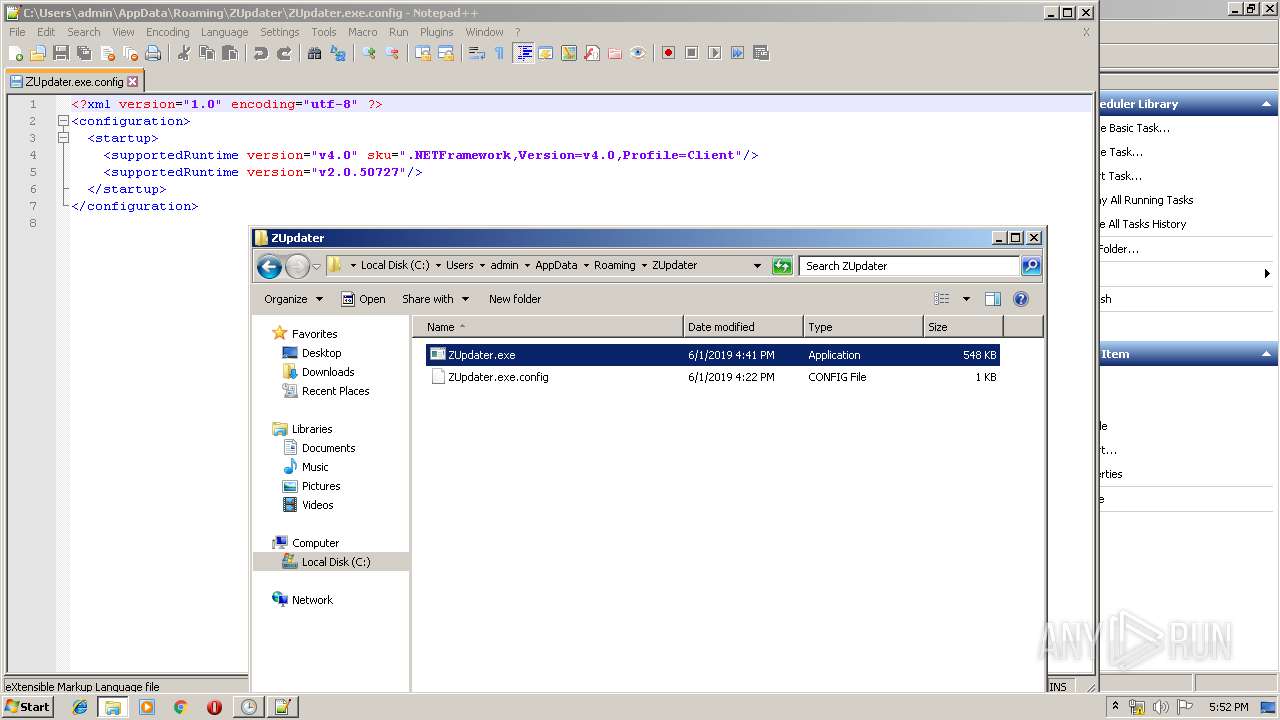This screenshot has height=720, width=1280.
Task: Save the current file in Notepad++
Action: (x=61, y=53)
